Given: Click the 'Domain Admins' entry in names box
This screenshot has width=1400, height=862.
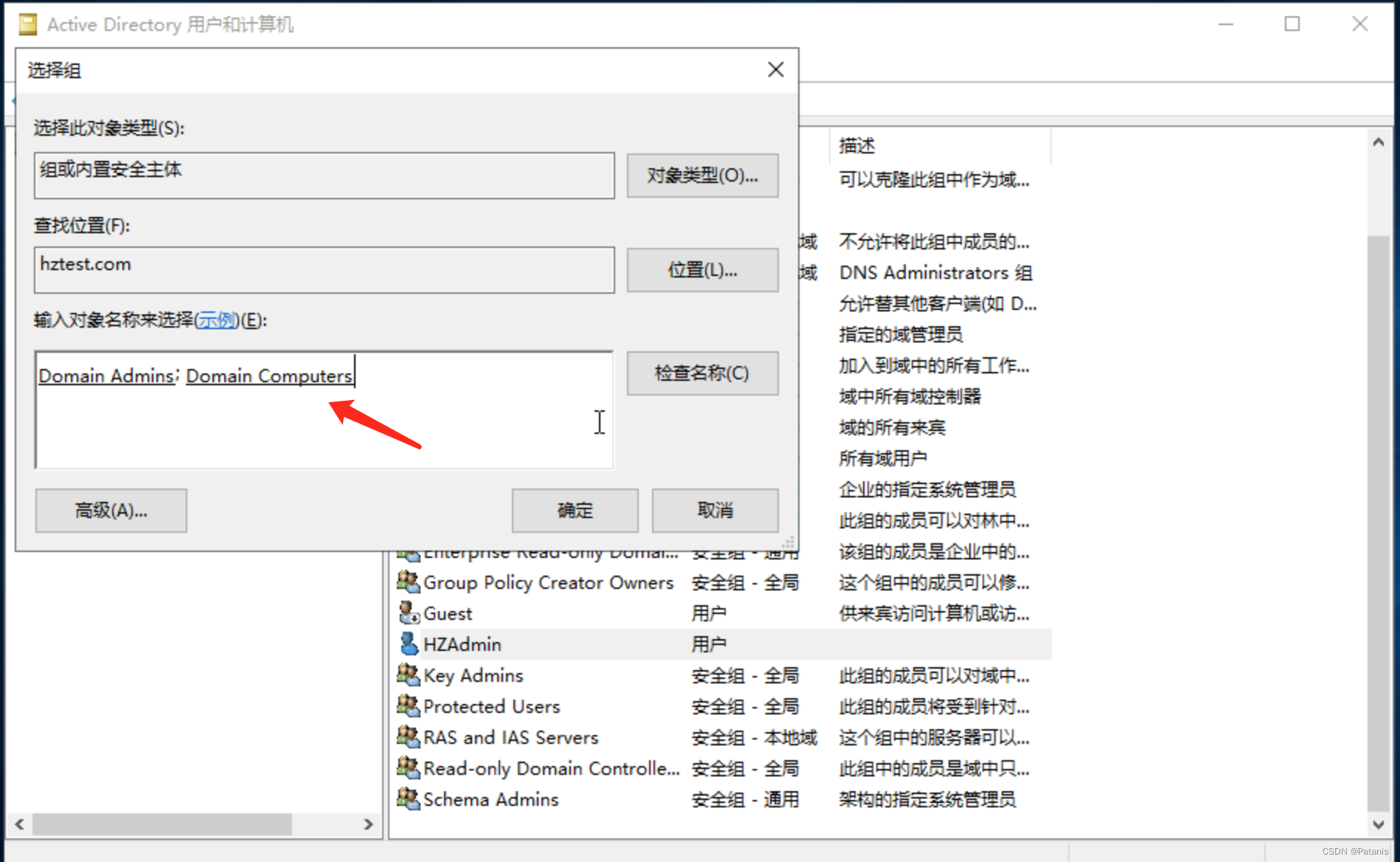Looking at the screenshot, I should point(106,376).
